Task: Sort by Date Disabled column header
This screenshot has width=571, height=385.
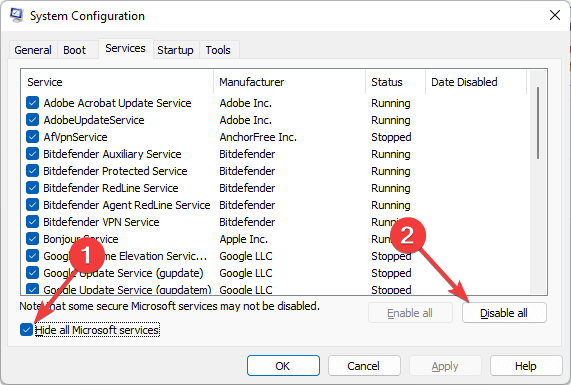Action: (x=476, y=82)
